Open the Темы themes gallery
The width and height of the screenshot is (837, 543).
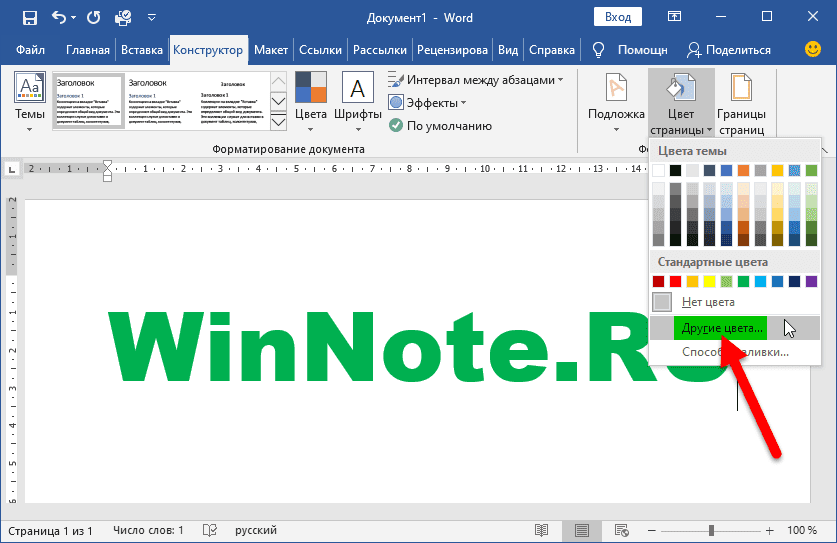pos(29,102)
